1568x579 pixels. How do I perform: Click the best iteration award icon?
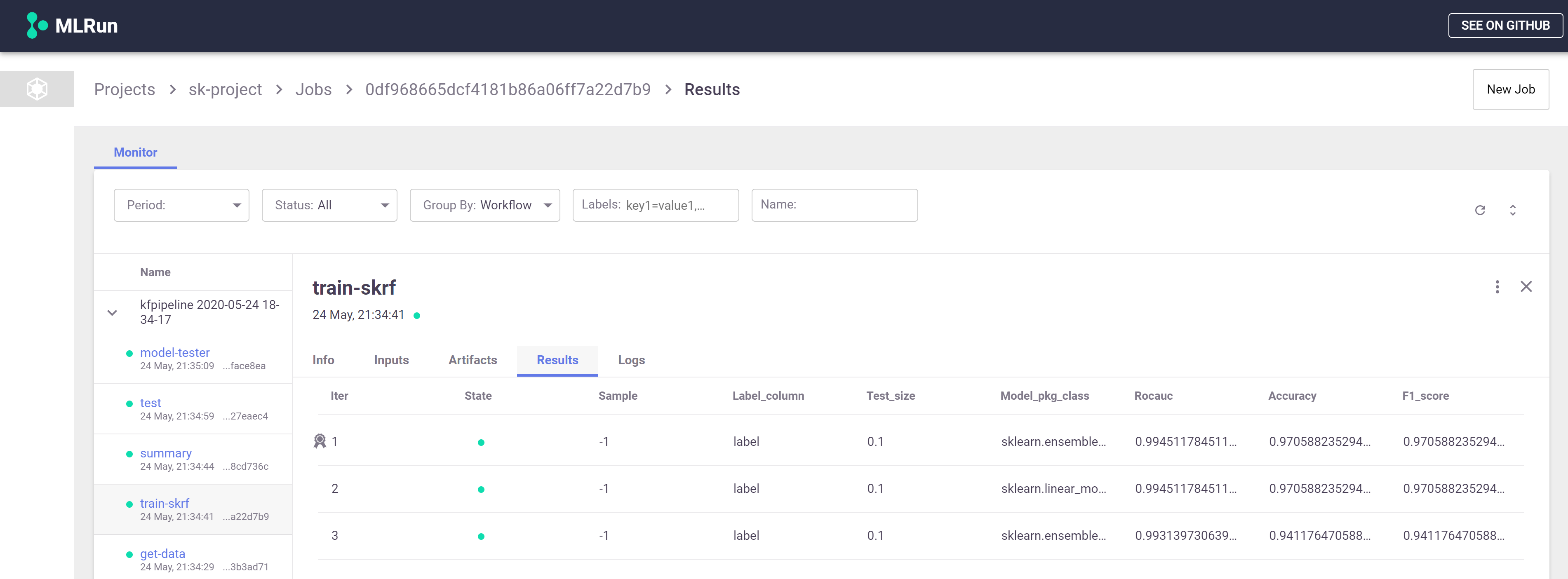320,441
